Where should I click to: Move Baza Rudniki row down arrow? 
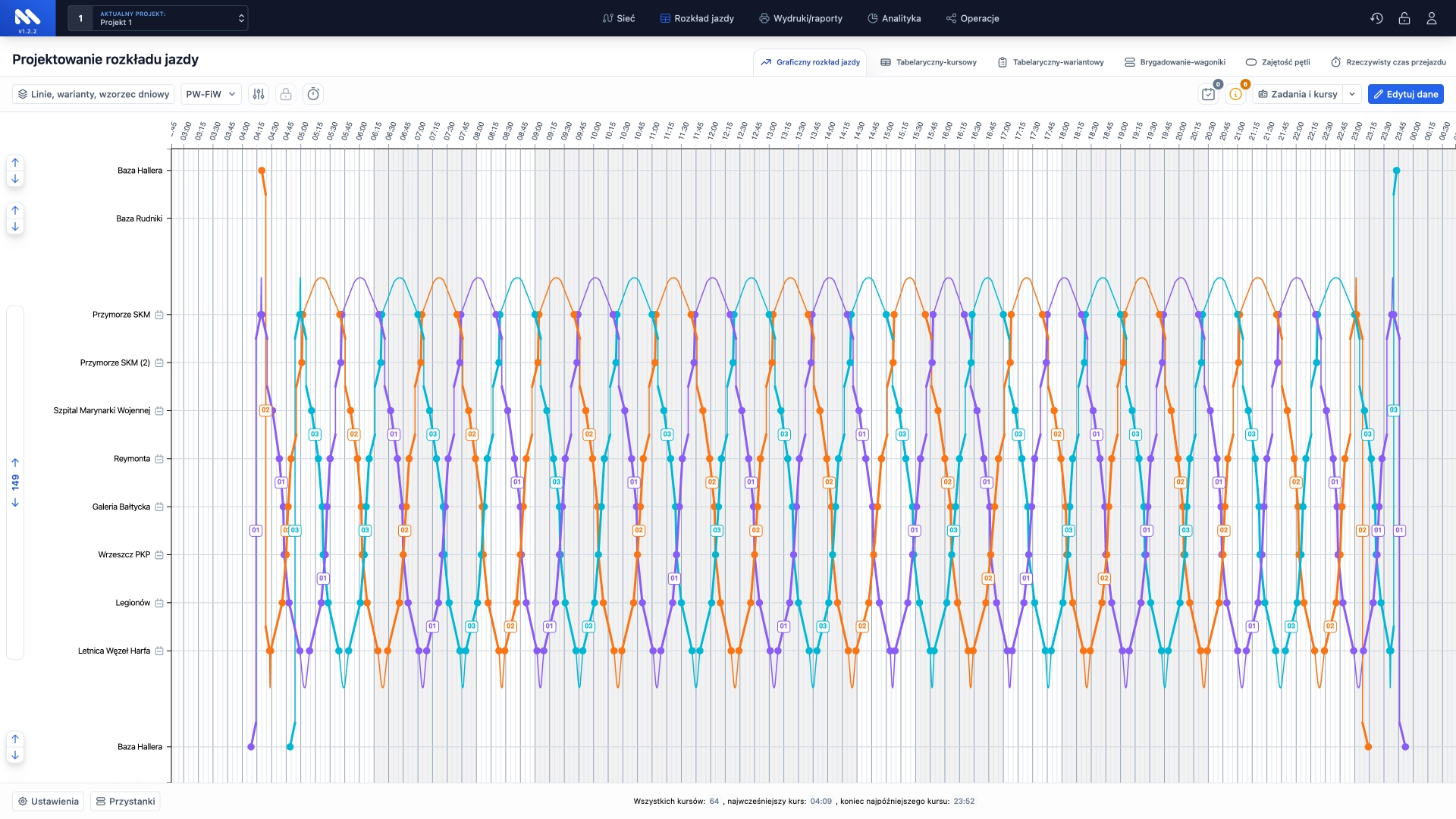pos(15,227)
